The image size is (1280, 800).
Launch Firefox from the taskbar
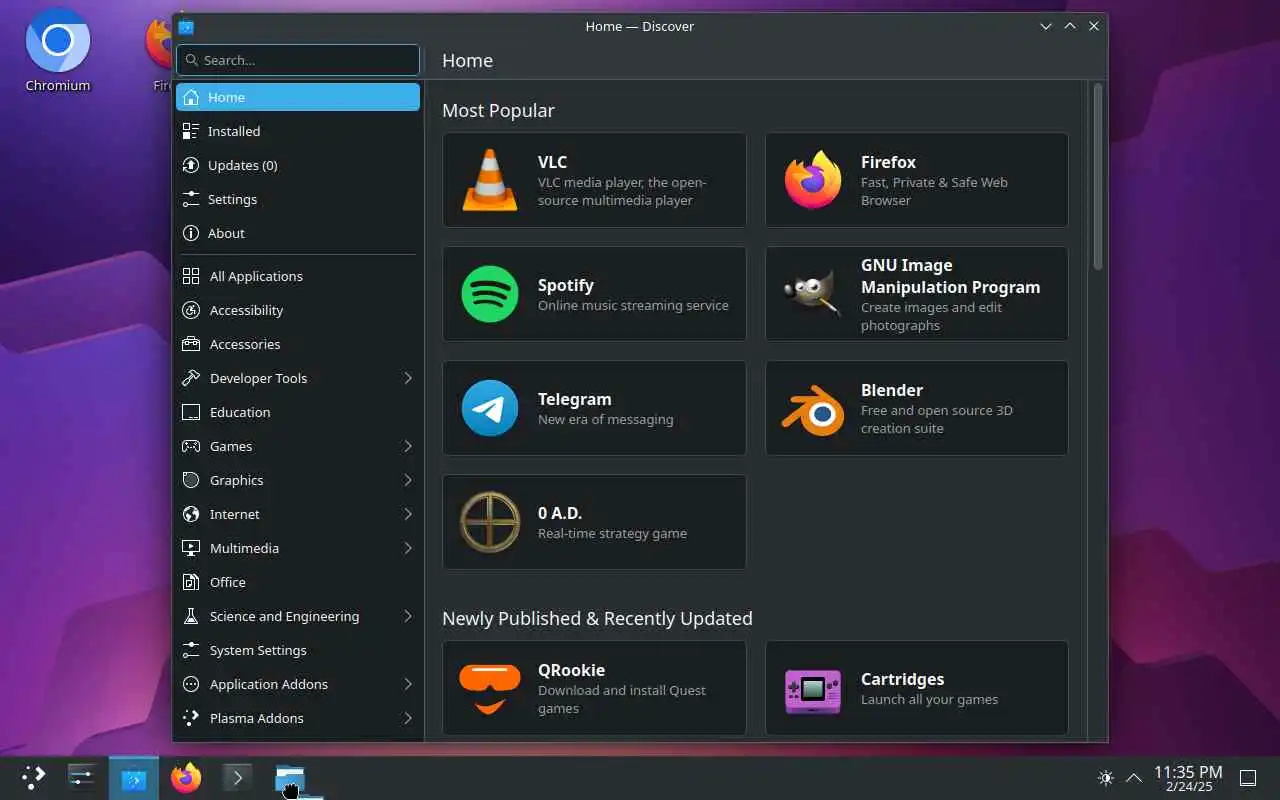[186, 777]
